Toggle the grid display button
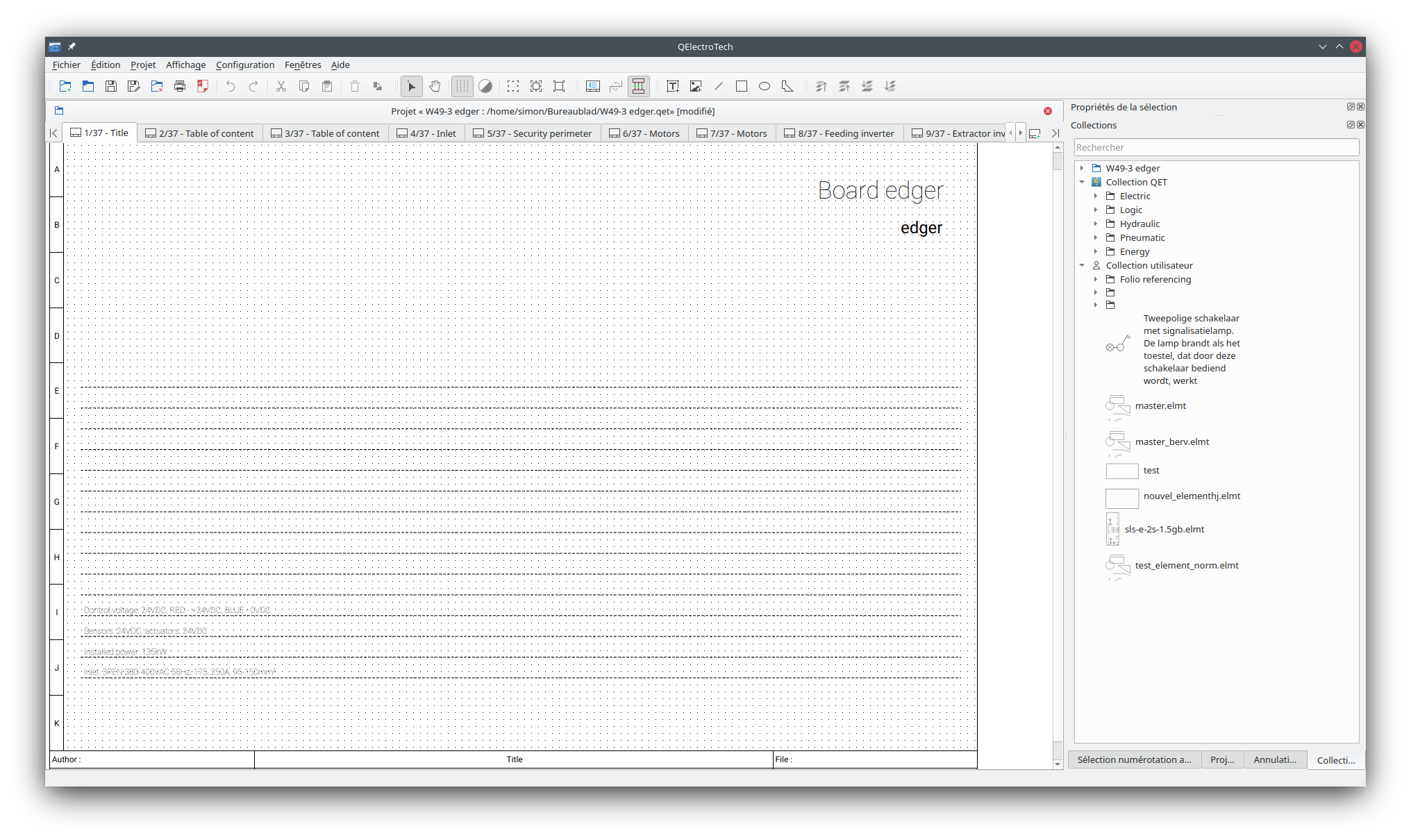Image resolution: width=1411 pixels, height=840 pixels. point(462,86)
